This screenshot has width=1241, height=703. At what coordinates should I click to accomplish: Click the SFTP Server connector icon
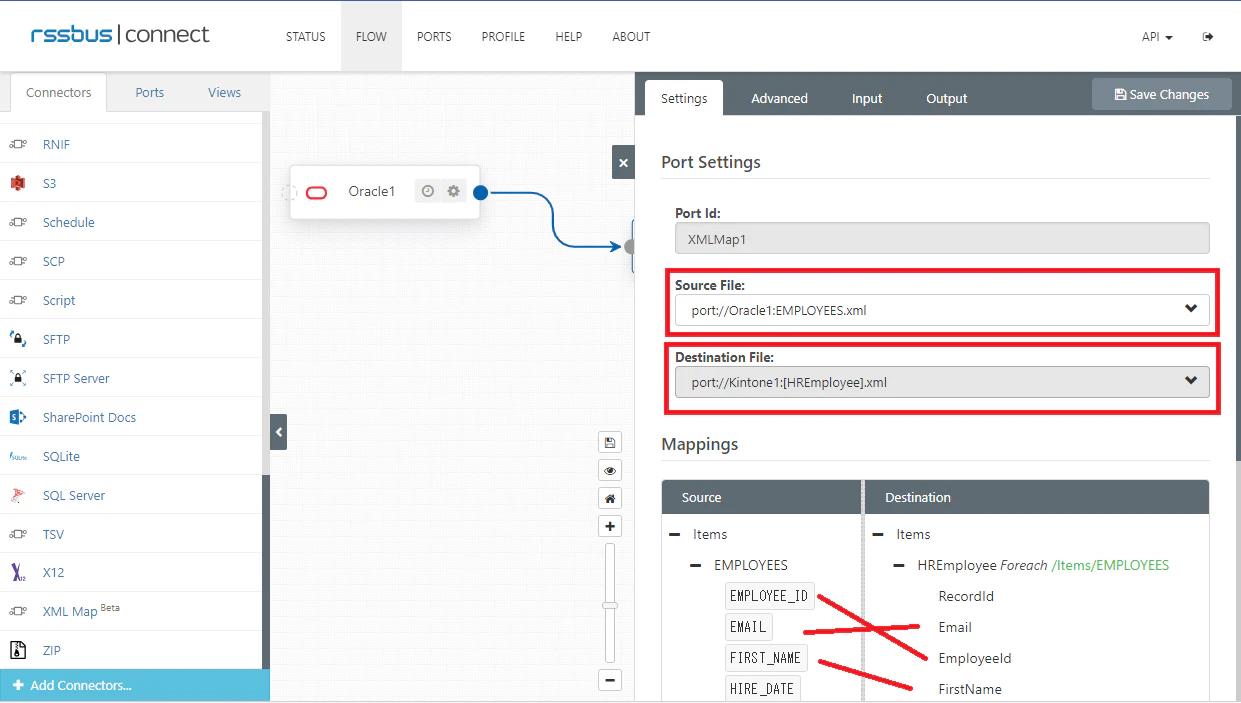[18, 379]
